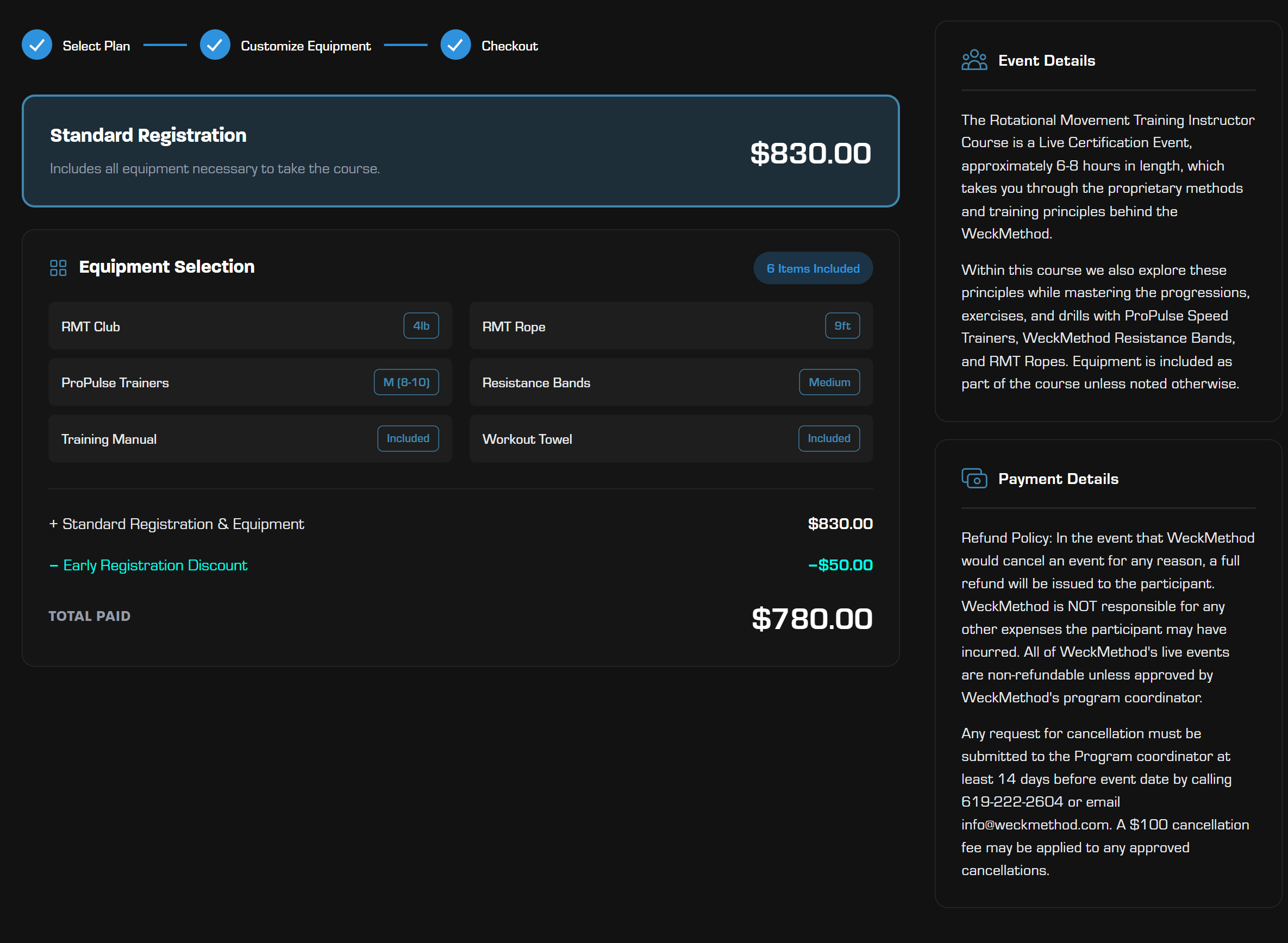Screen dimensions: 1288x943
Task: Click the 9ft length badge on RMT Rope
Action: (841, 326)
